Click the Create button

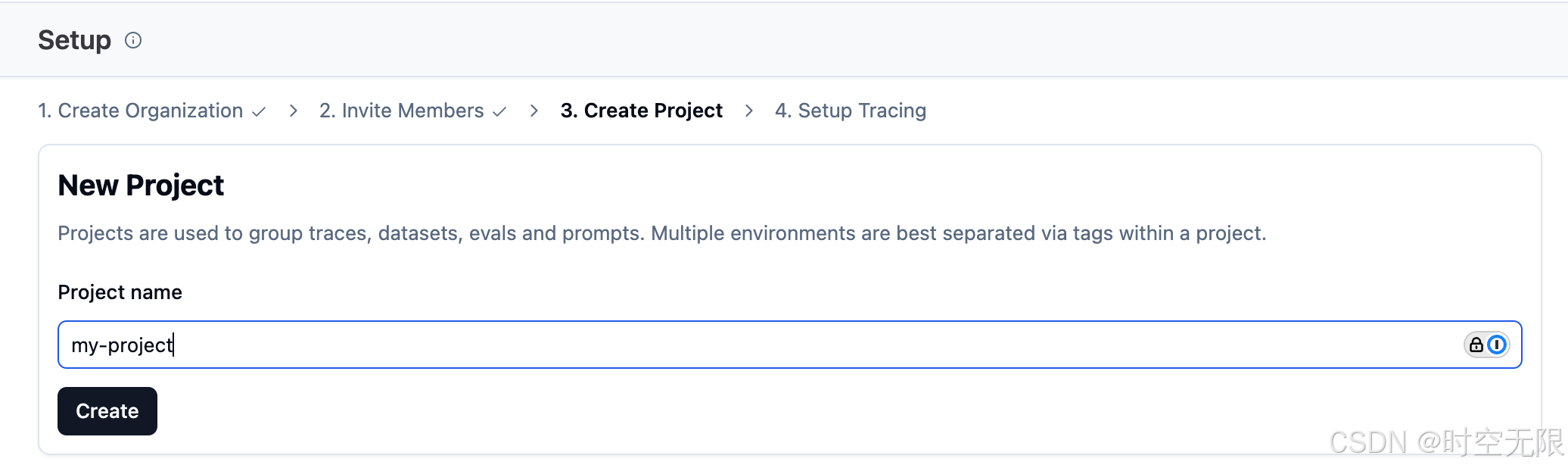pos(107,411)
